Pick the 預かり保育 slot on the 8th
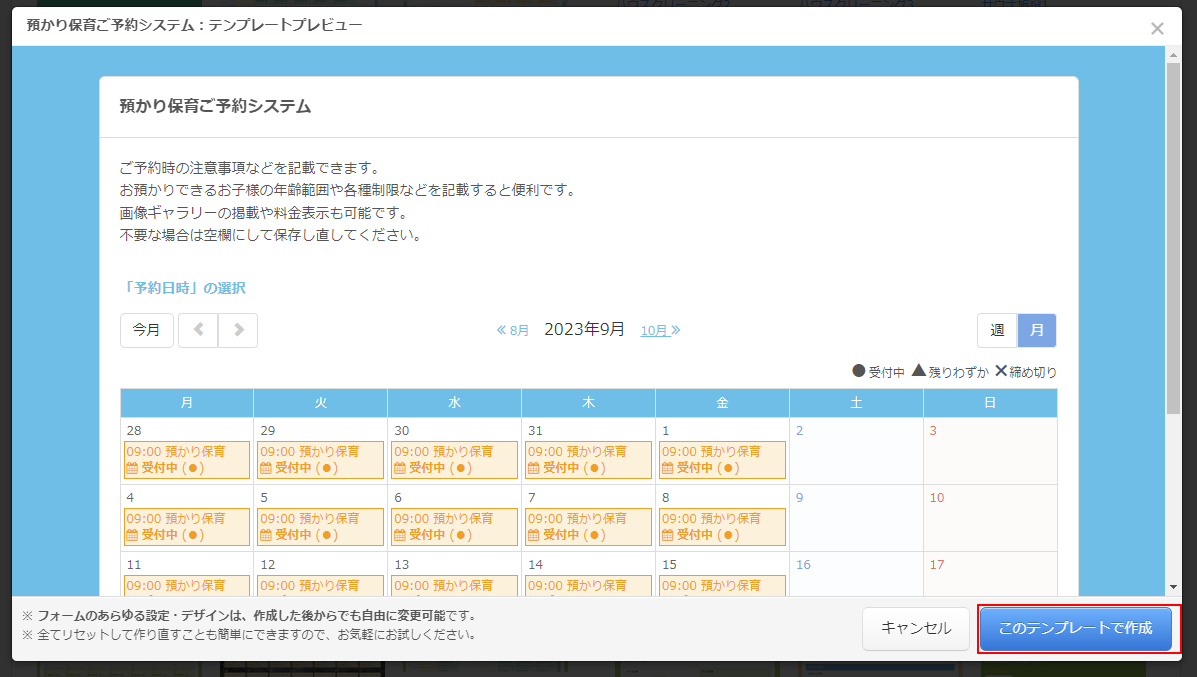 (722, 527)
